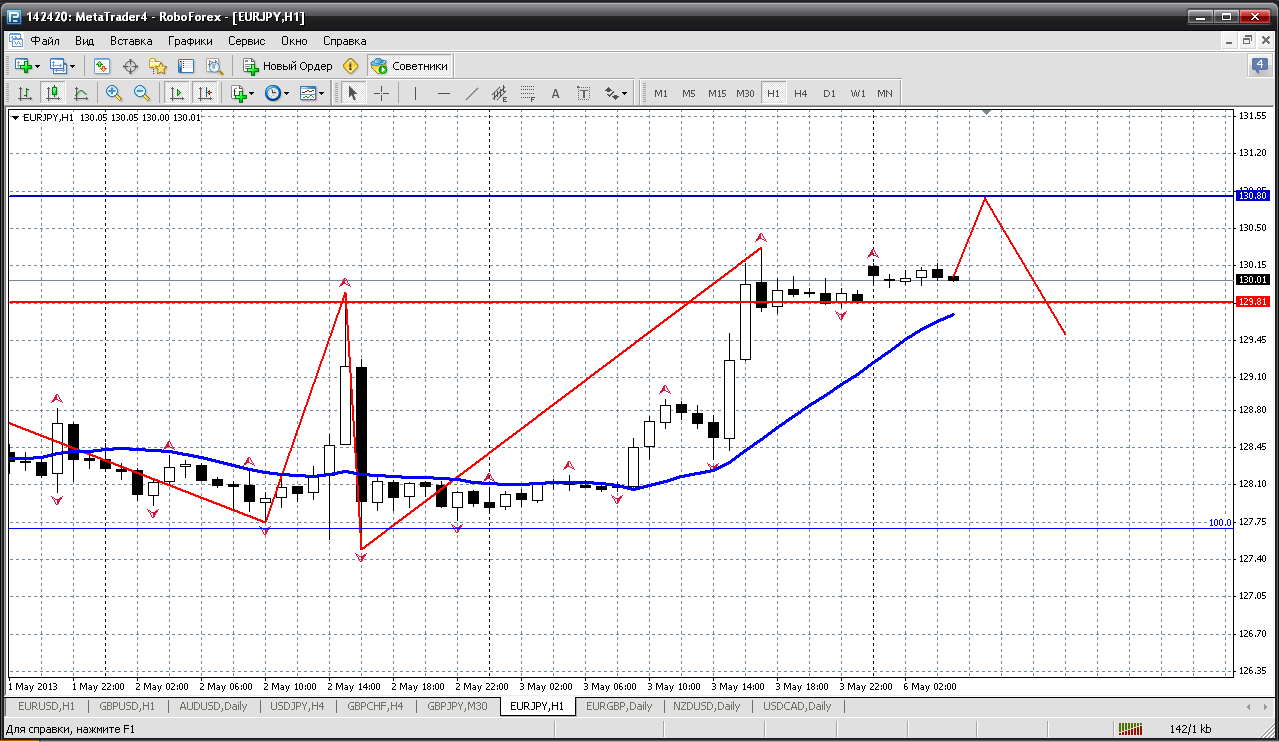The height and width of the screenshot is (742, 1279).
Task: Select the Fibonacci Retracement tool
Action: 528,93
